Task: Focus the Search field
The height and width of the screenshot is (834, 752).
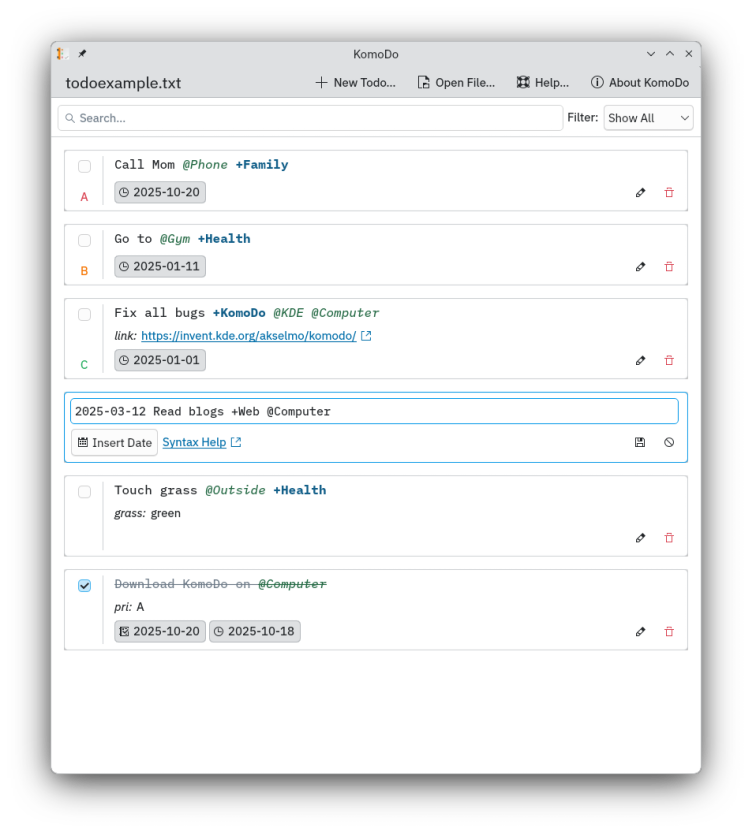Action: (x=310, y=118)
